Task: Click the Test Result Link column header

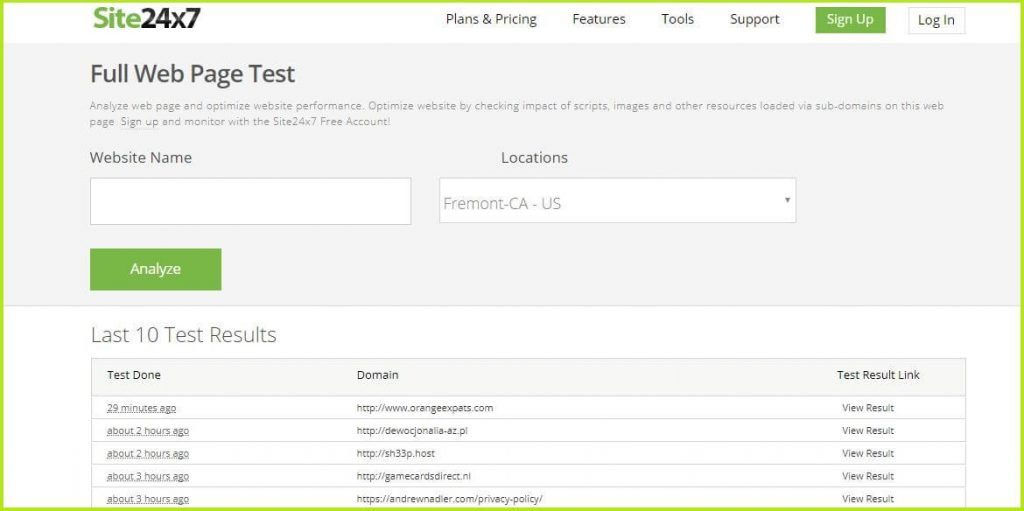Action: 878,375
